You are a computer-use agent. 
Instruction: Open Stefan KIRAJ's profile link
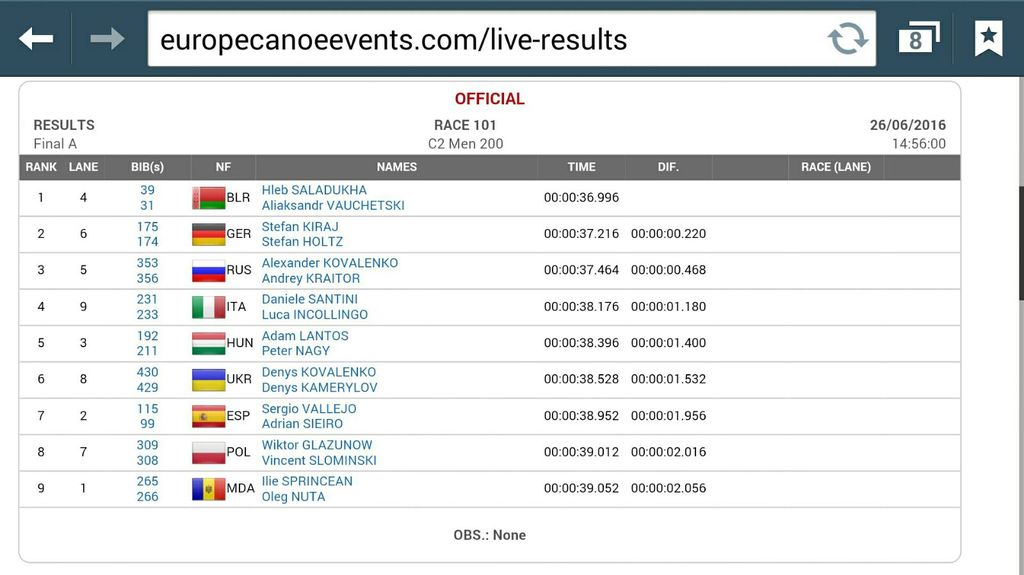300,227
